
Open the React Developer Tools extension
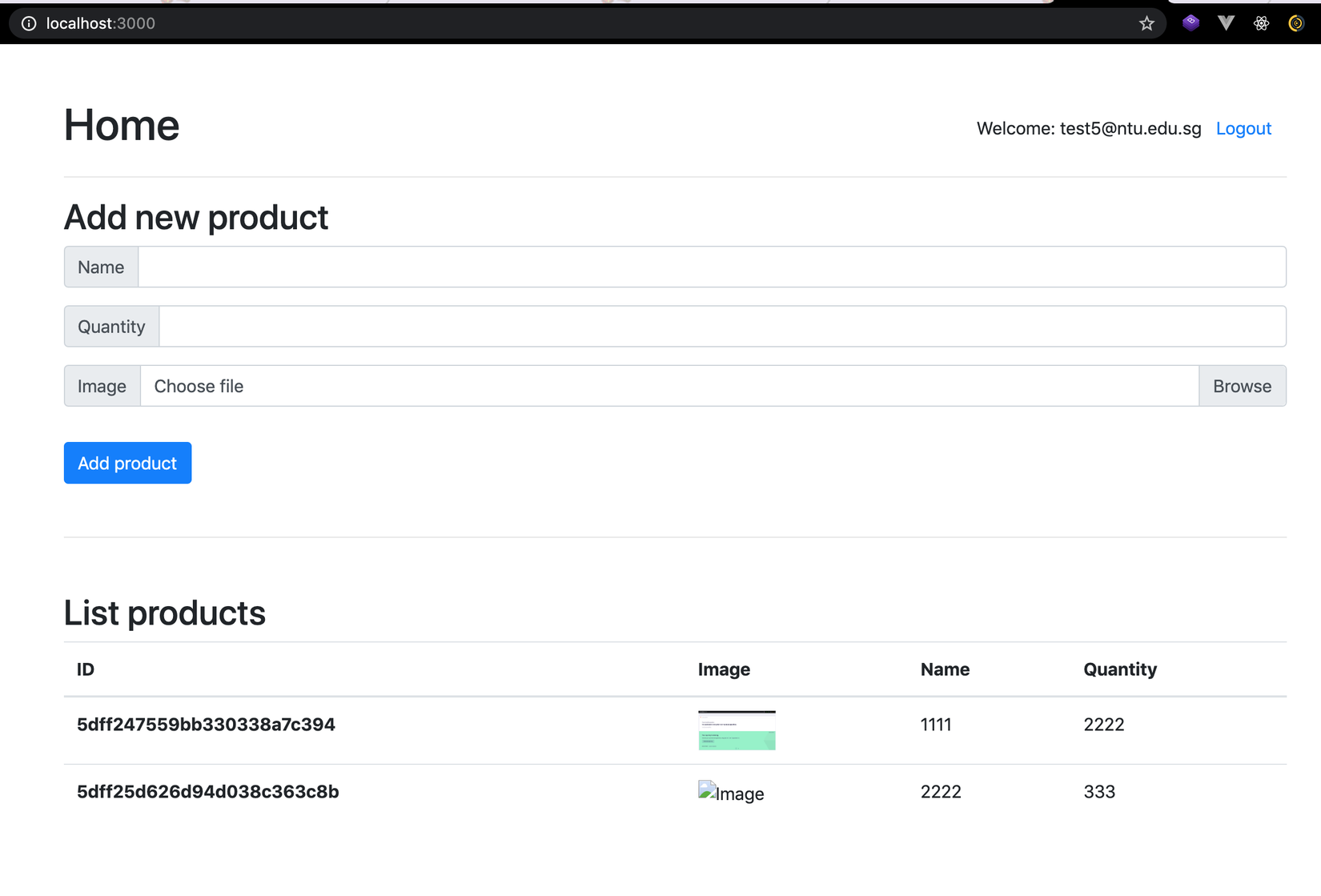[1261, 23]
